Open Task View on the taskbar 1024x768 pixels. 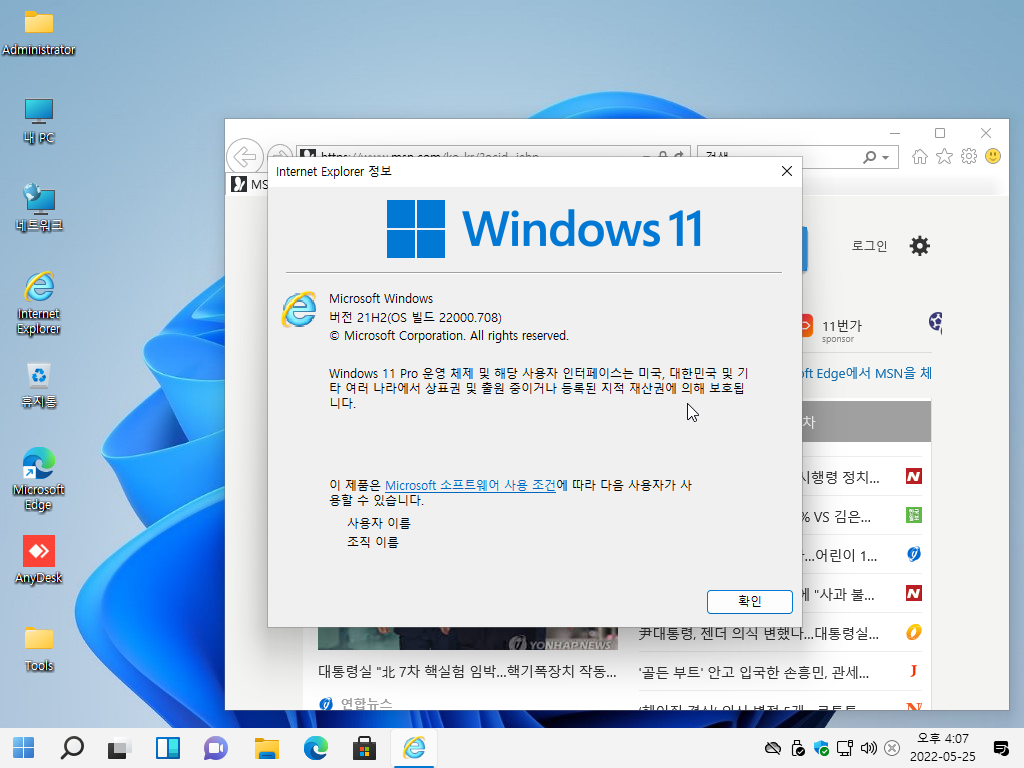(x=120, y=748)
